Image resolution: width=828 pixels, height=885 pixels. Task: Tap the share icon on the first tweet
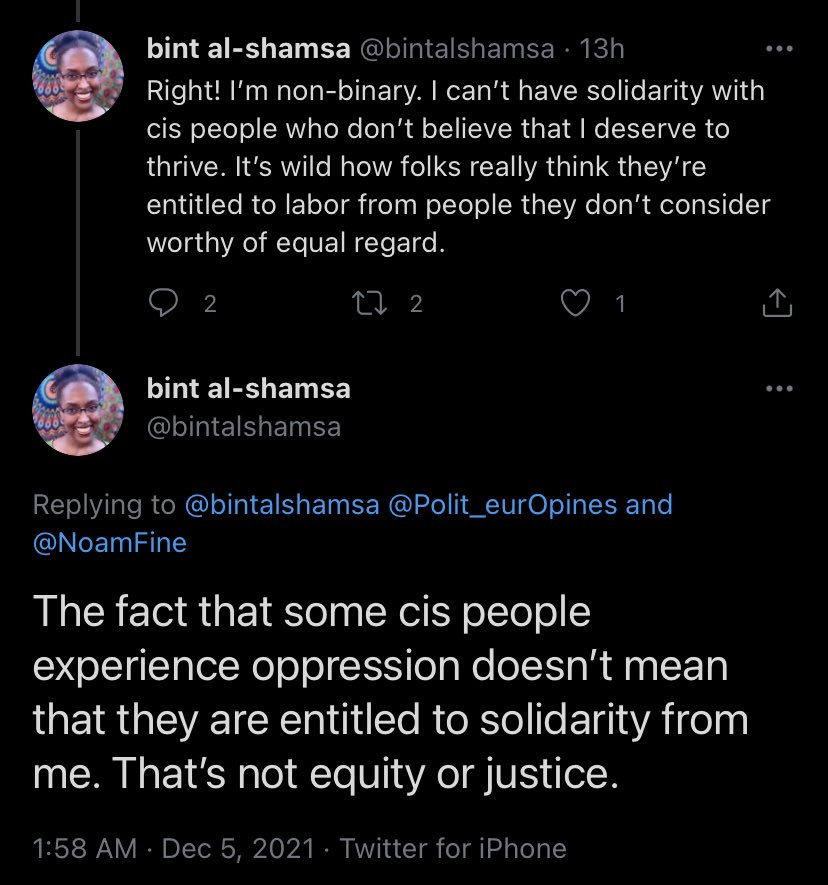coord(778,304)
